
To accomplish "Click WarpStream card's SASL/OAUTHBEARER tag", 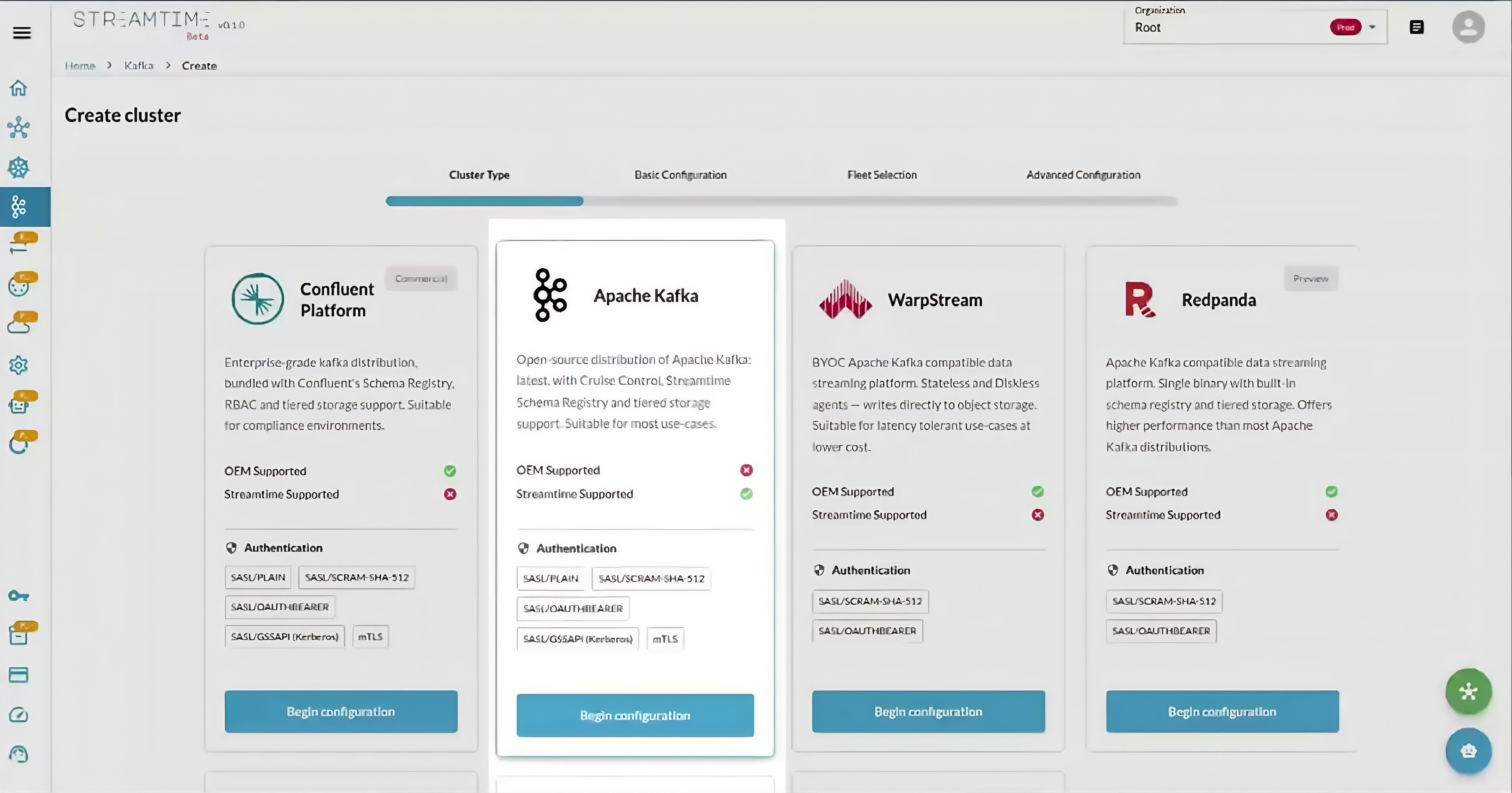I will click(867, 631).
